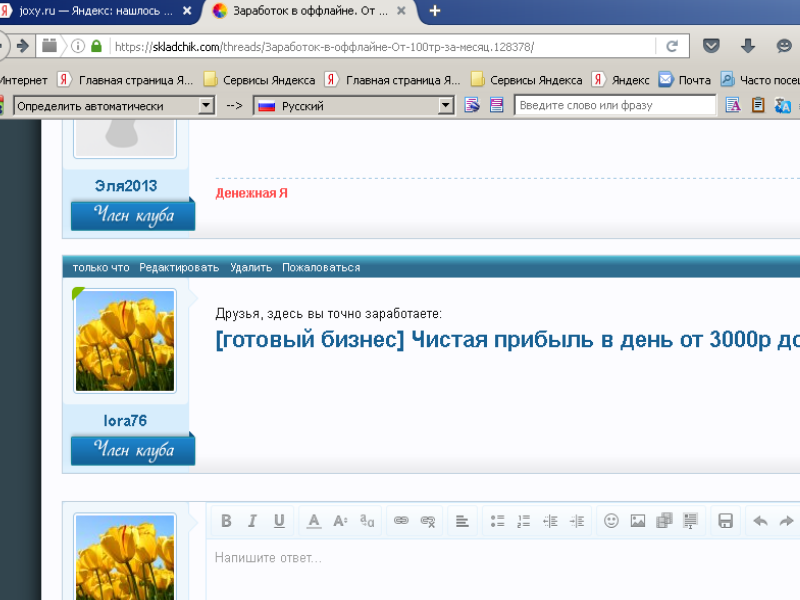
Task: Expand the 'Определить автоматически' source language dropdown
Action: 206,105
